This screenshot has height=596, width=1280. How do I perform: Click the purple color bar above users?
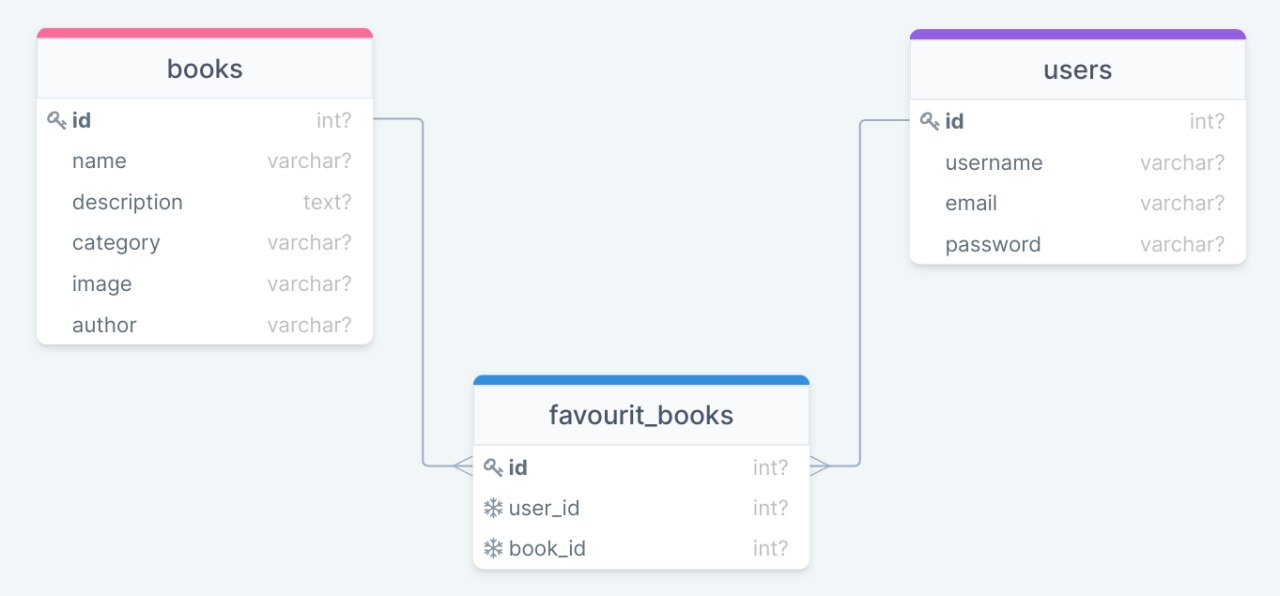(1077, 35)
